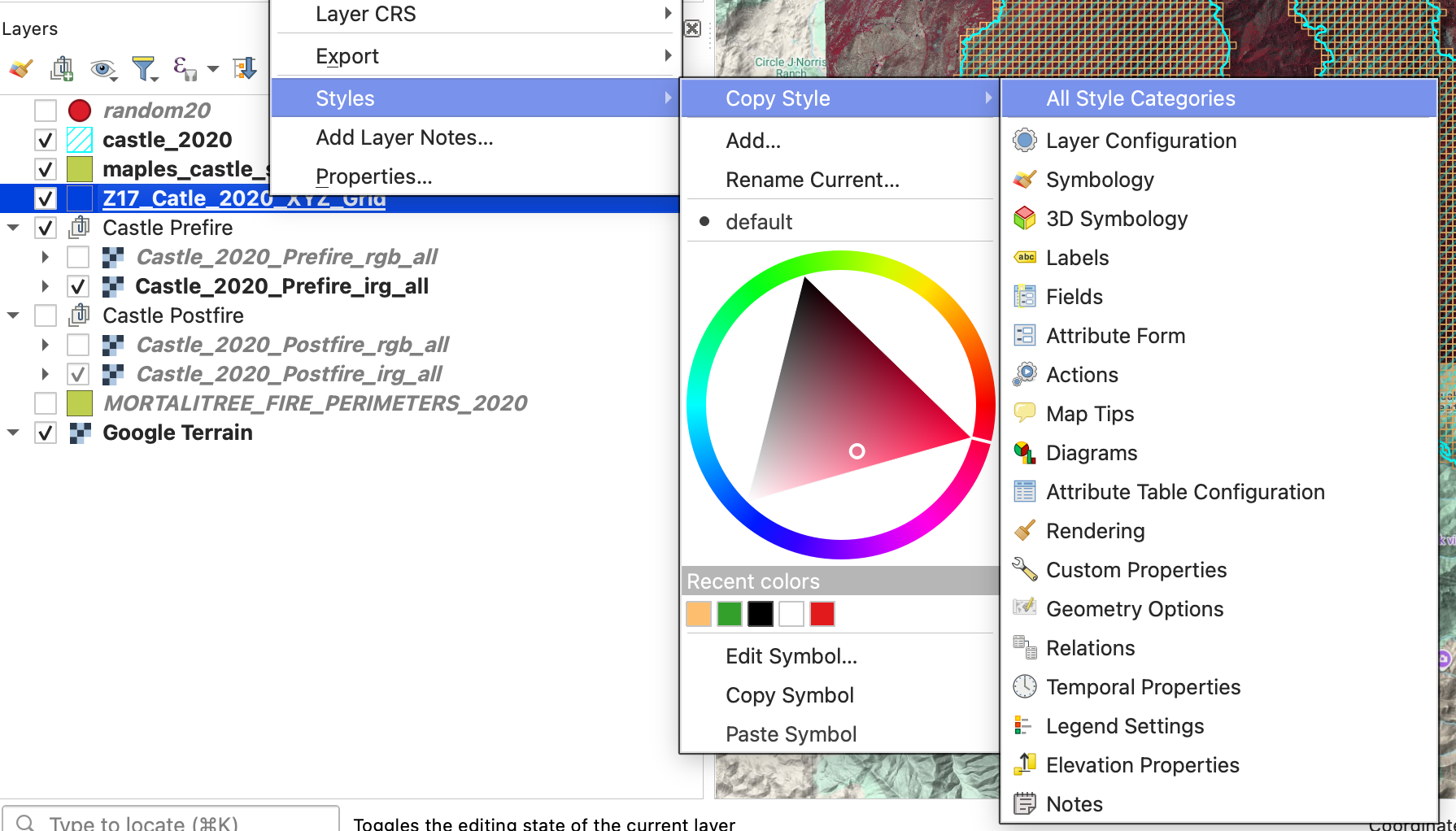Enable the random20 layer checkbox
This screenshot has width=1456, height=831.
pyautogui.click(x=46, y=111)
